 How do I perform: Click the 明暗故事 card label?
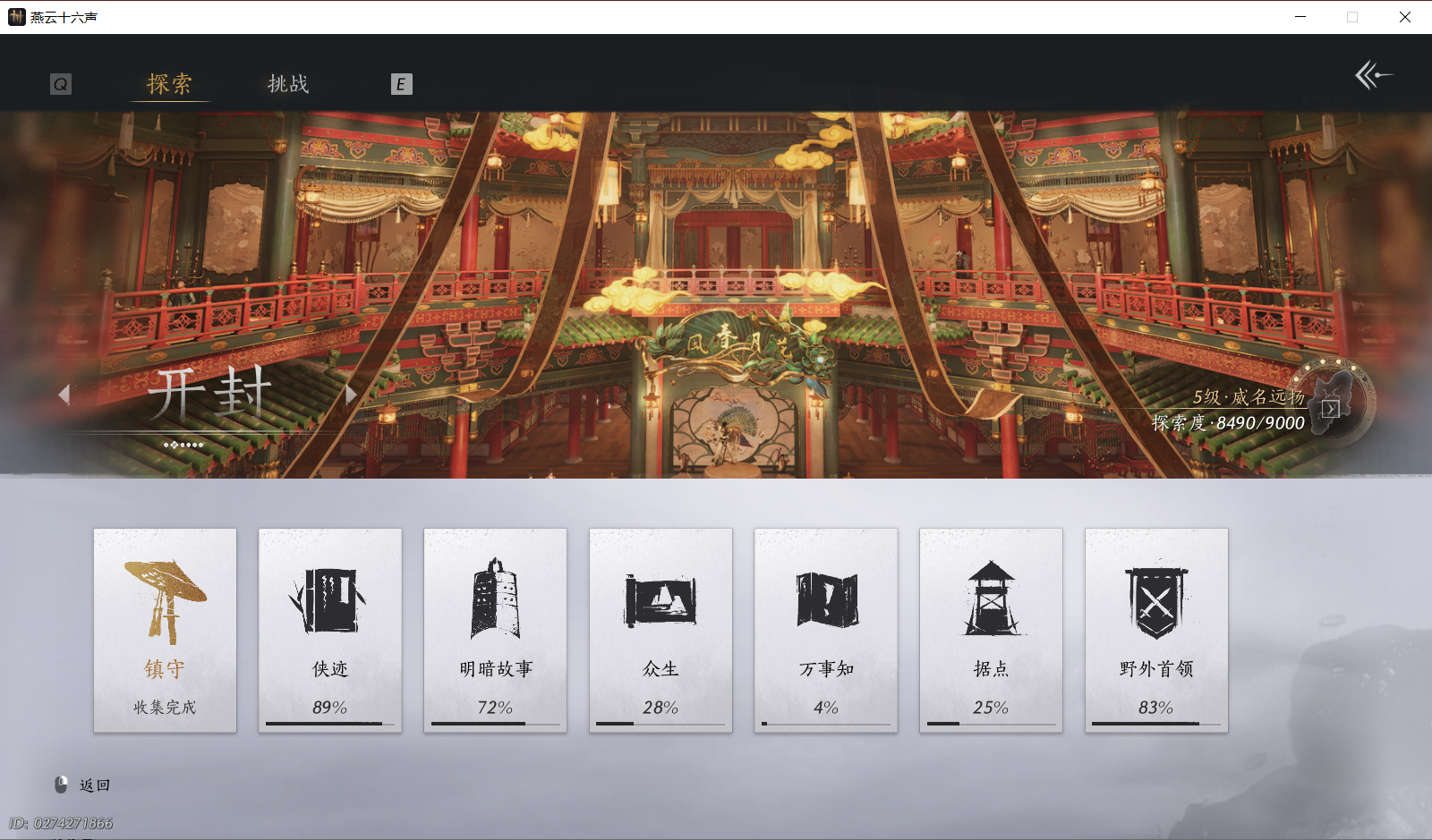(496, 669)
